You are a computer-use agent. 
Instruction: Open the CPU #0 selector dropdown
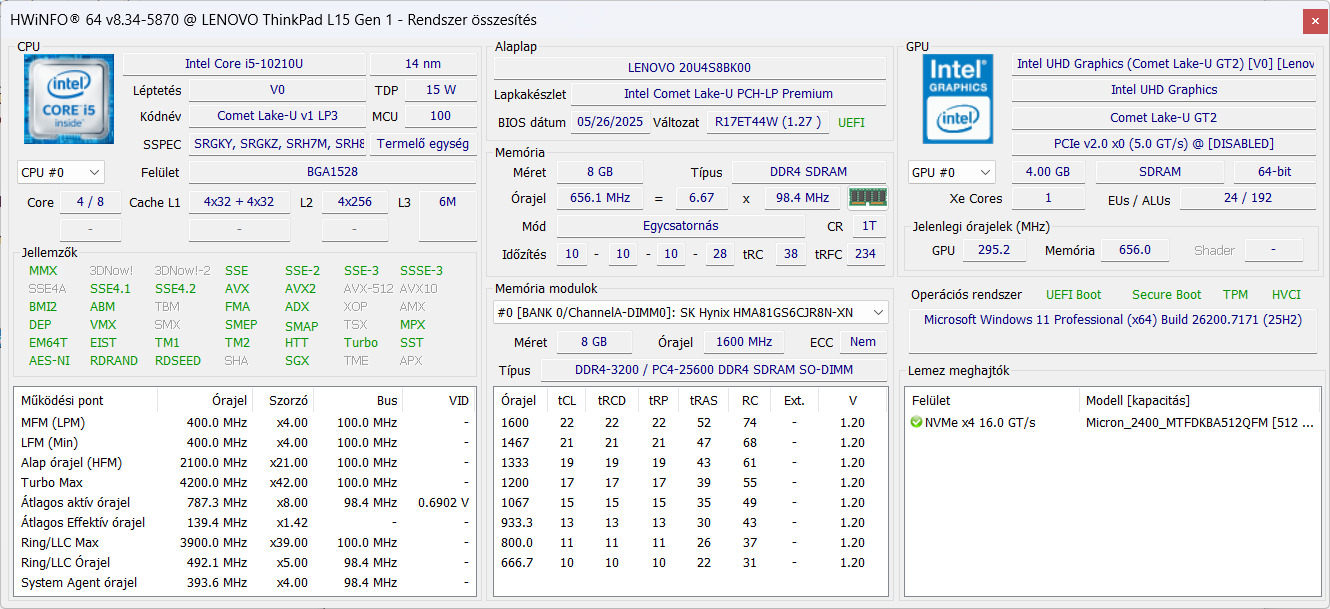[x=61, y=172]
